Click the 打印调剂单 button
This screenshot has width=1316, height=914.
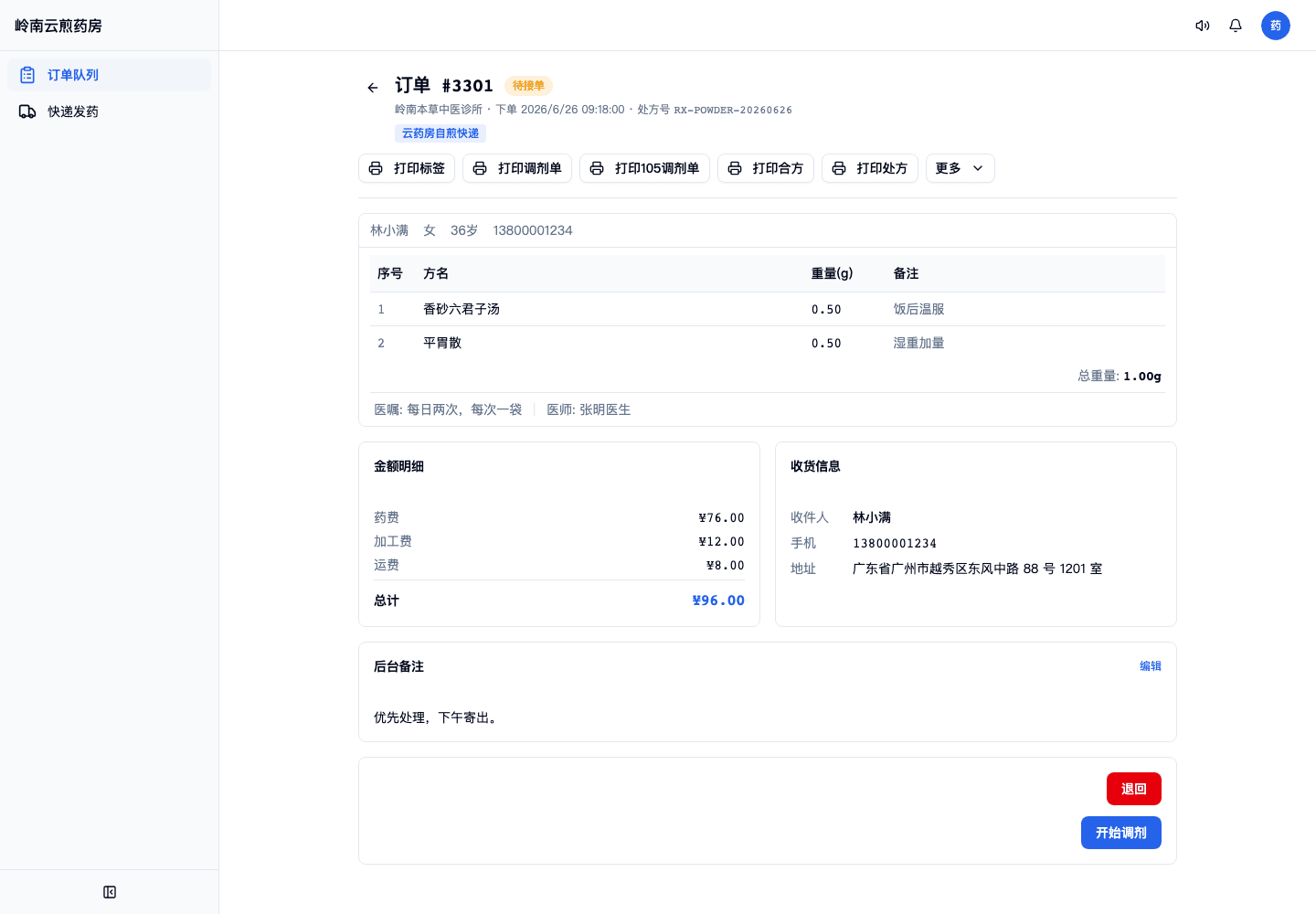pyautogui.click(x=517, y=168)
